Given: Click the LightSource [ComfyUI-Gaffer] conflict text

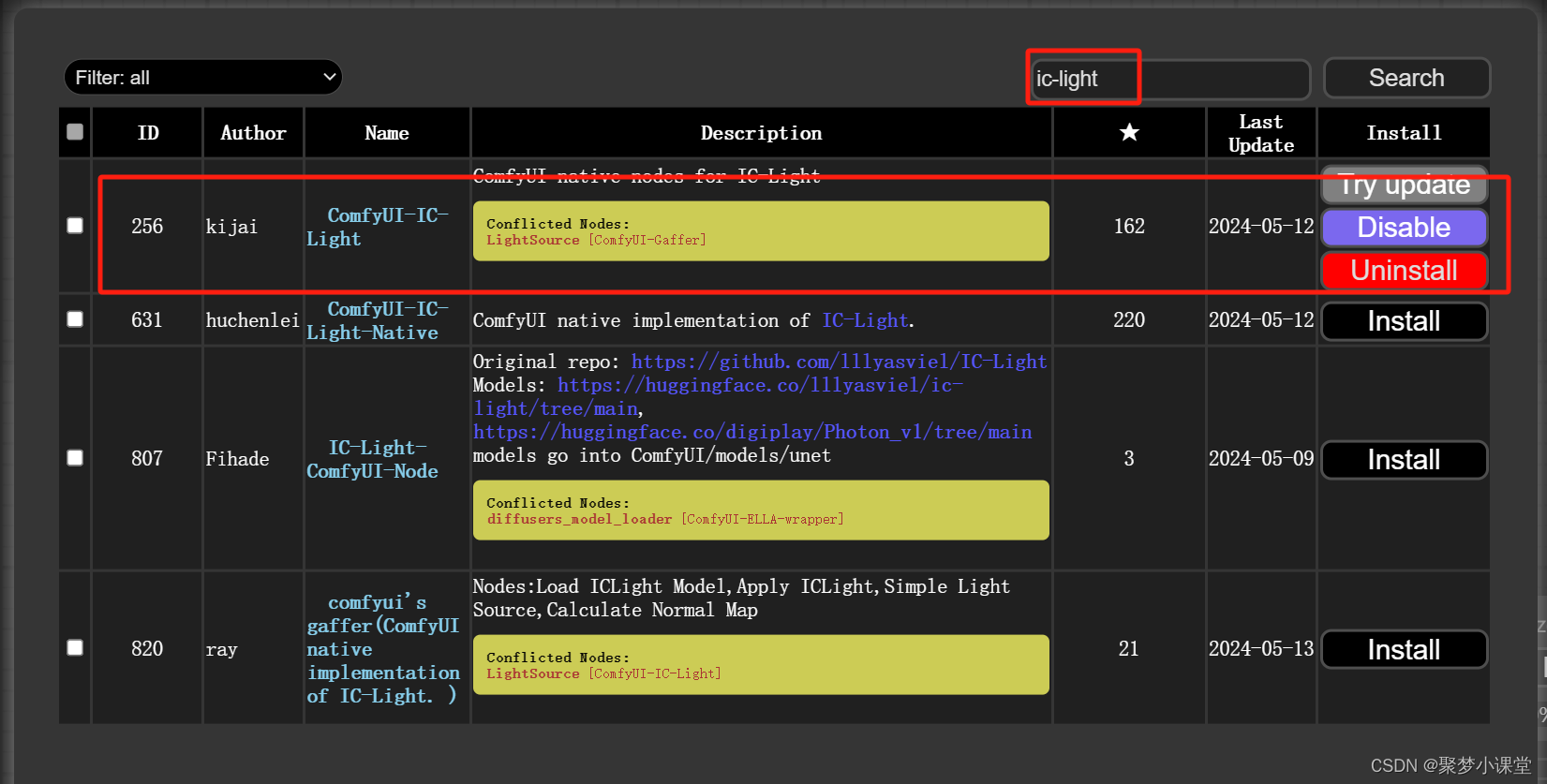Looking at the screenshot, I should (x=596, y=241).
